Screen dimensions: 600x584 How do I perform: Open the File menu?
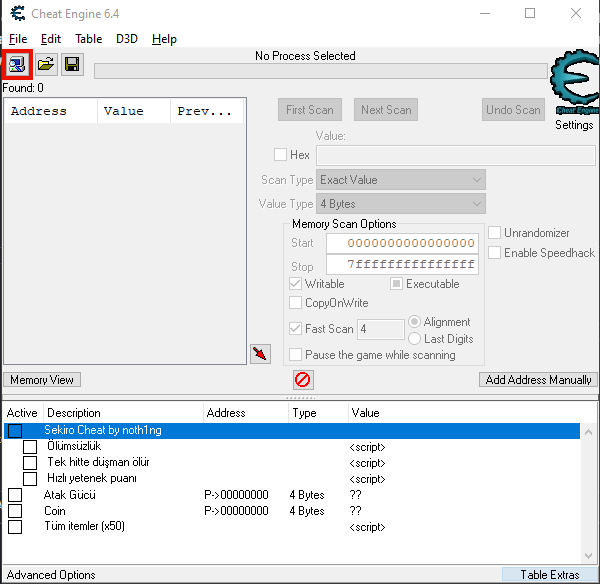click(x=18, y=39)
